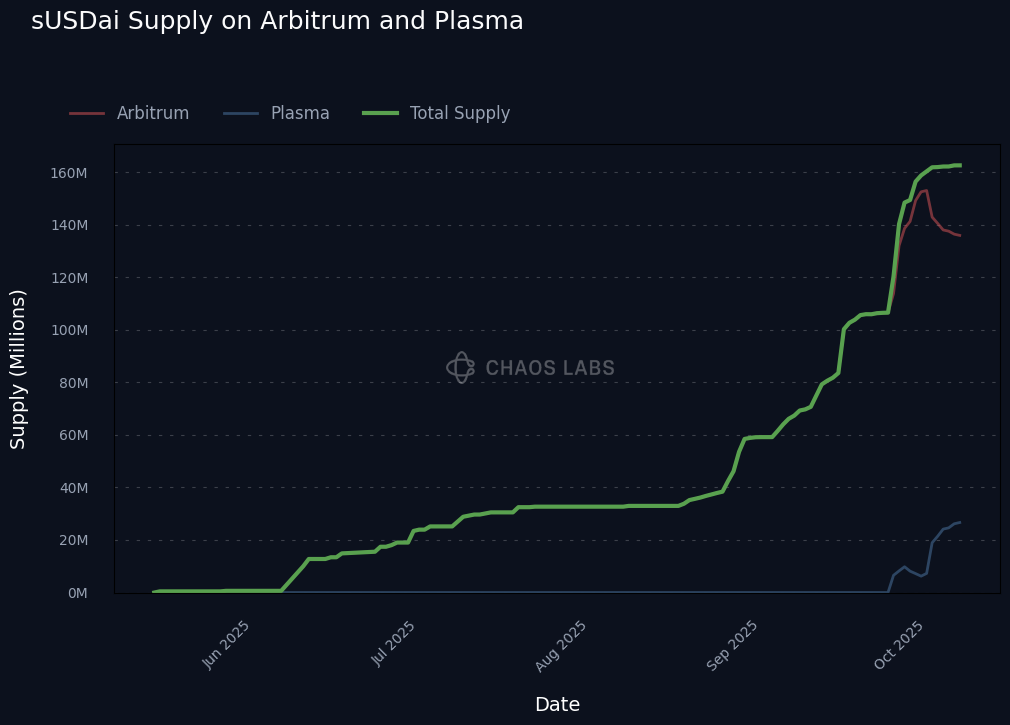Image resolution: width=1010 pixels, height=725 pixels.
Task: Click the green Total Supply legend swatch
Action: (380, 114)
